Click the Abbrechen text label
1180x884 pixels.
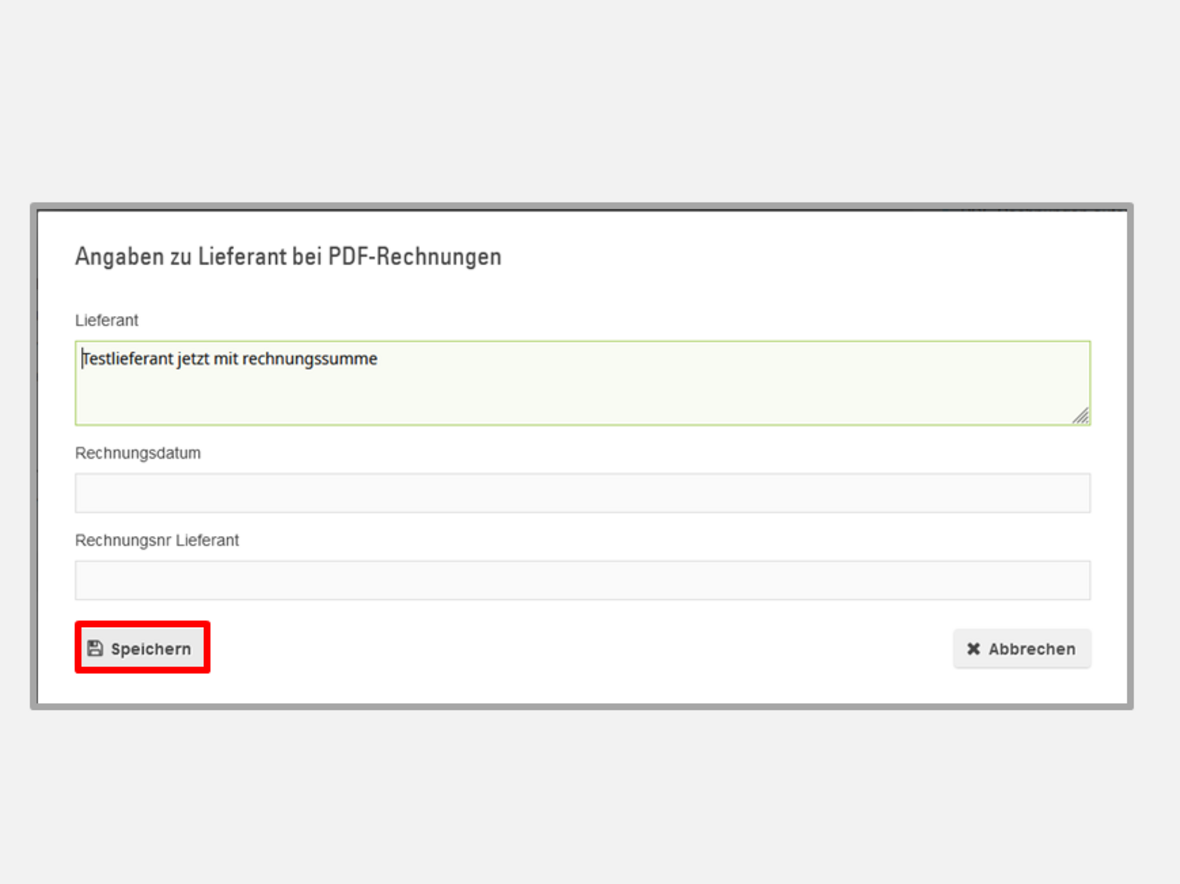(x=1032, y=649)
